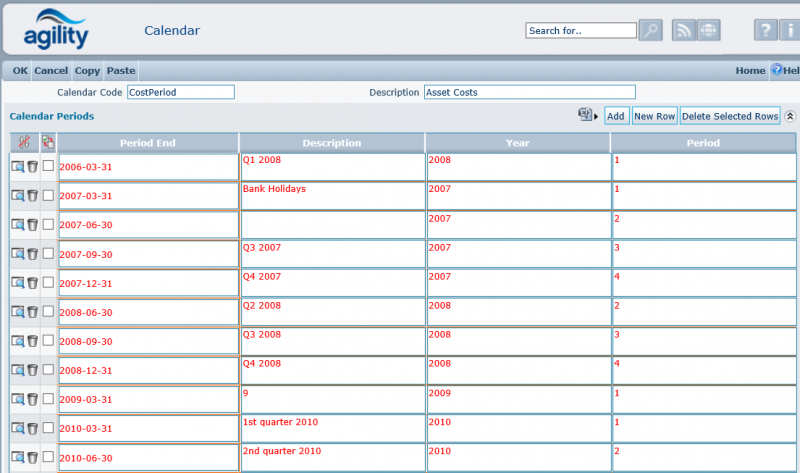Click select-all icon in checkbox column header
Viewport: 800px width, 473px height.
point(48,142)
